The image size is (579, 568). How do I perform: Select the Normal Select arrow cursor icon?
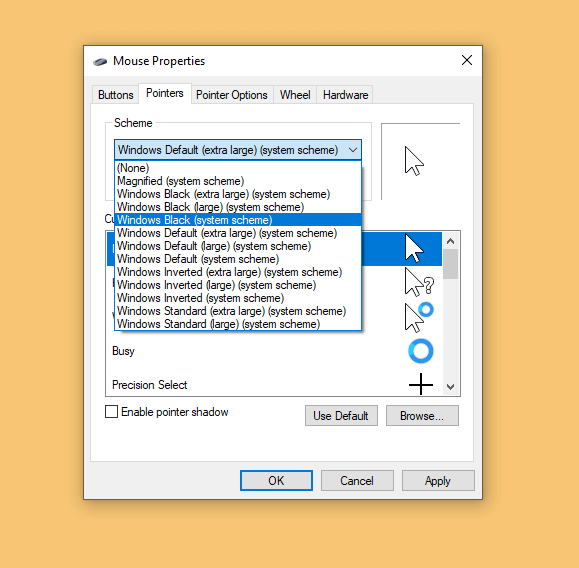pos(414,249)
